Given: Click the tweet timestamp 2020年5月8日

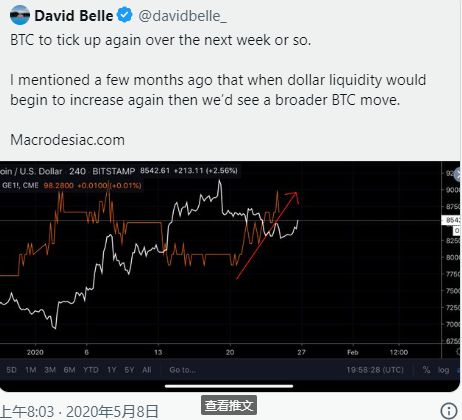Looking at the screenshot, I should (112, 412).
